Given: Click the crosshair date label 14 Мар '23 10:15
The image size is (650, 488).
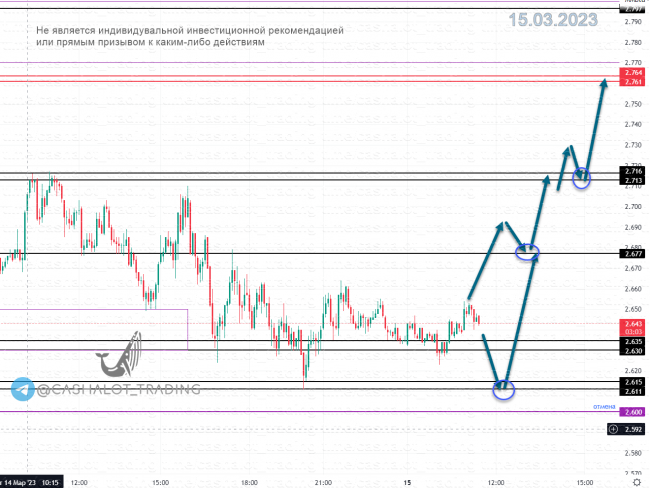Looking at the screenshot, I should click(x=30, y=483).
